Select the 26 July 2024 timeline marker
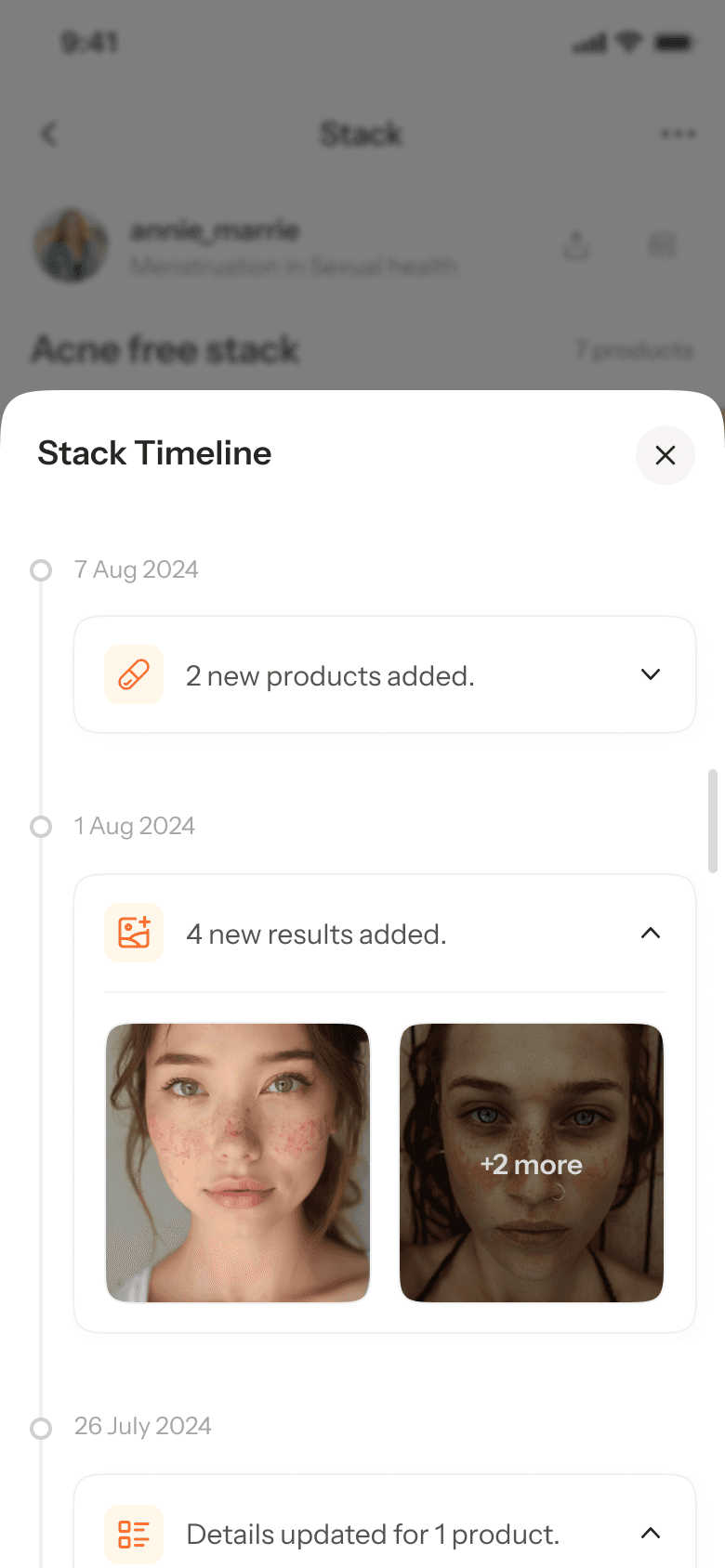 coord(41,1428)
